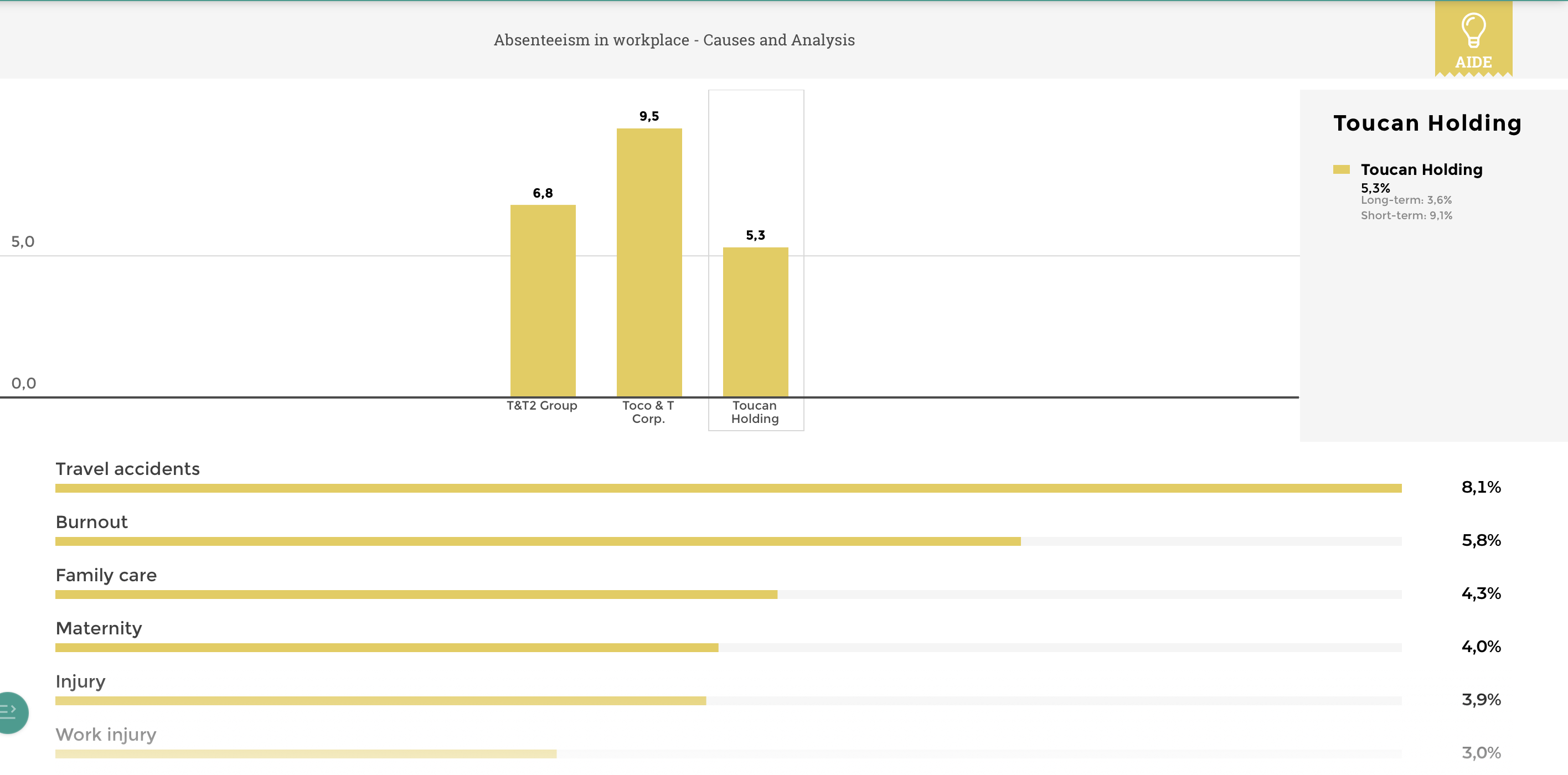Click the T&T2 Group axis label
The height and width of the screenshot is (775, 1568).
pyautogui.click(x=541, y=405)
